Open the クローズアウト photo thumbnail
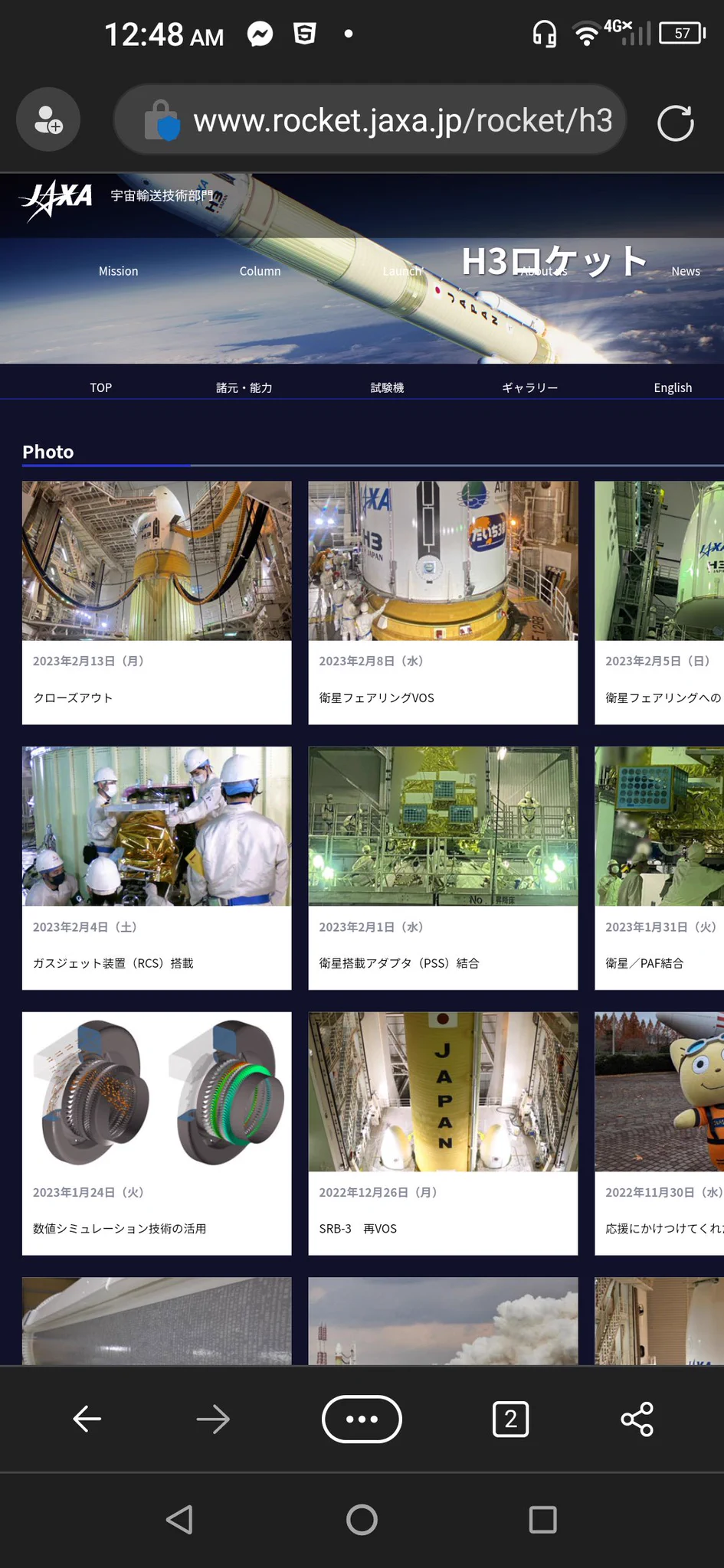This screenshot has height=1568, width=724. (157, 560)
